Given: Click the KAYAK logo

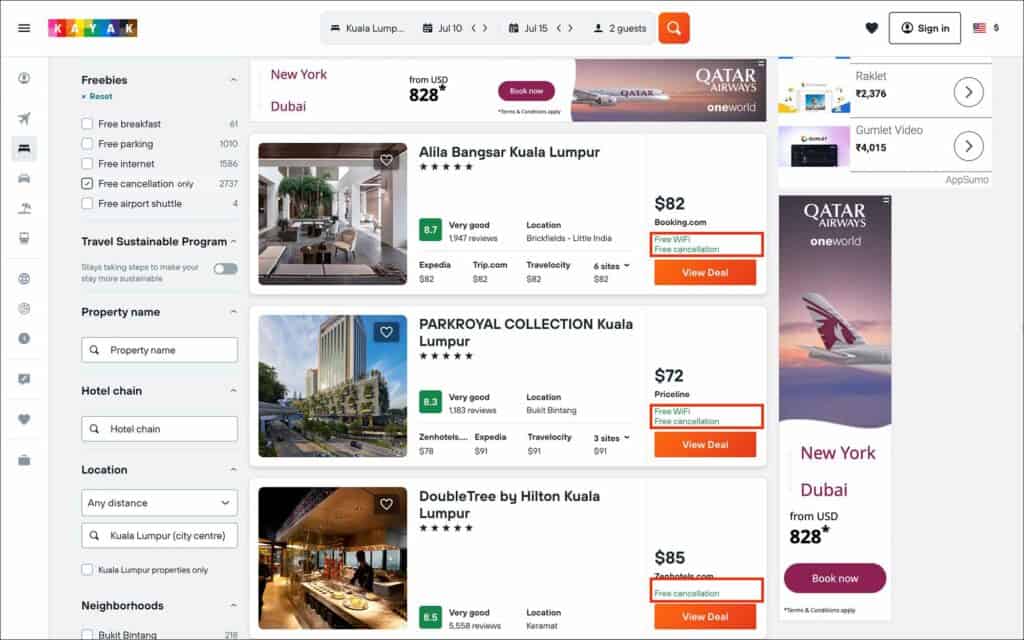Looking at the screenshot, I should [92, 28].
